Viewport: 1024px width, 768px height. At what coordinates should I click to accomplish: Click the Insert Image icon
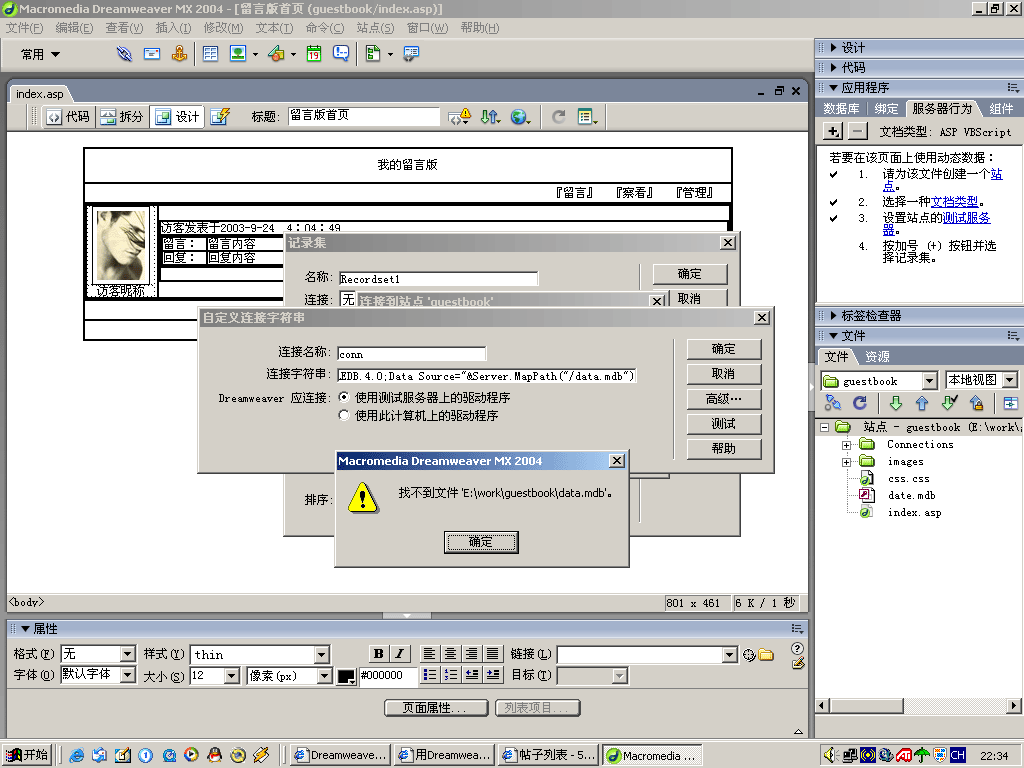click(x=238, y=54)
